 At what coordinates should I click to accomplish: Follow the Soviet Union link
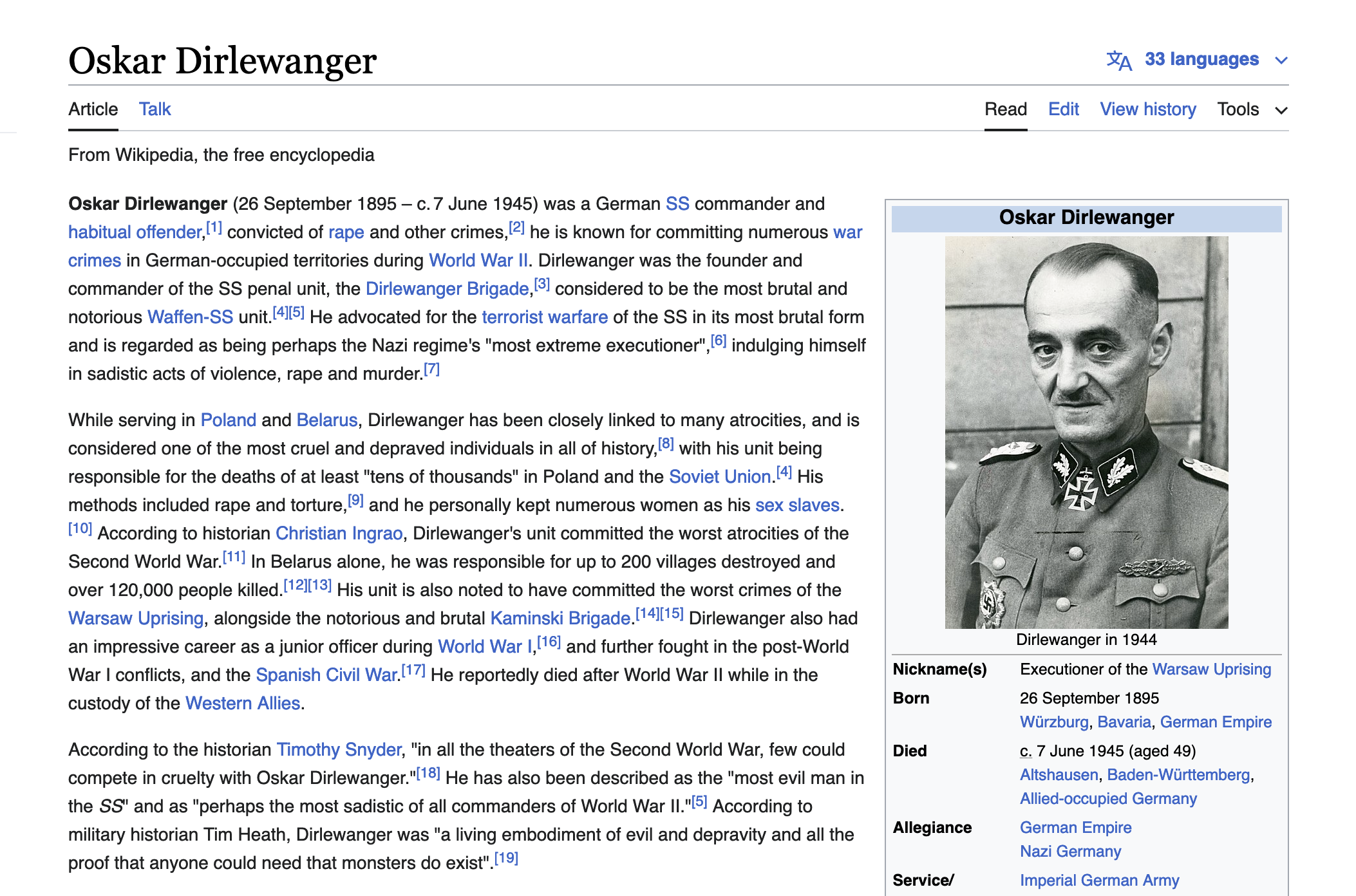(x=720, y=477)
